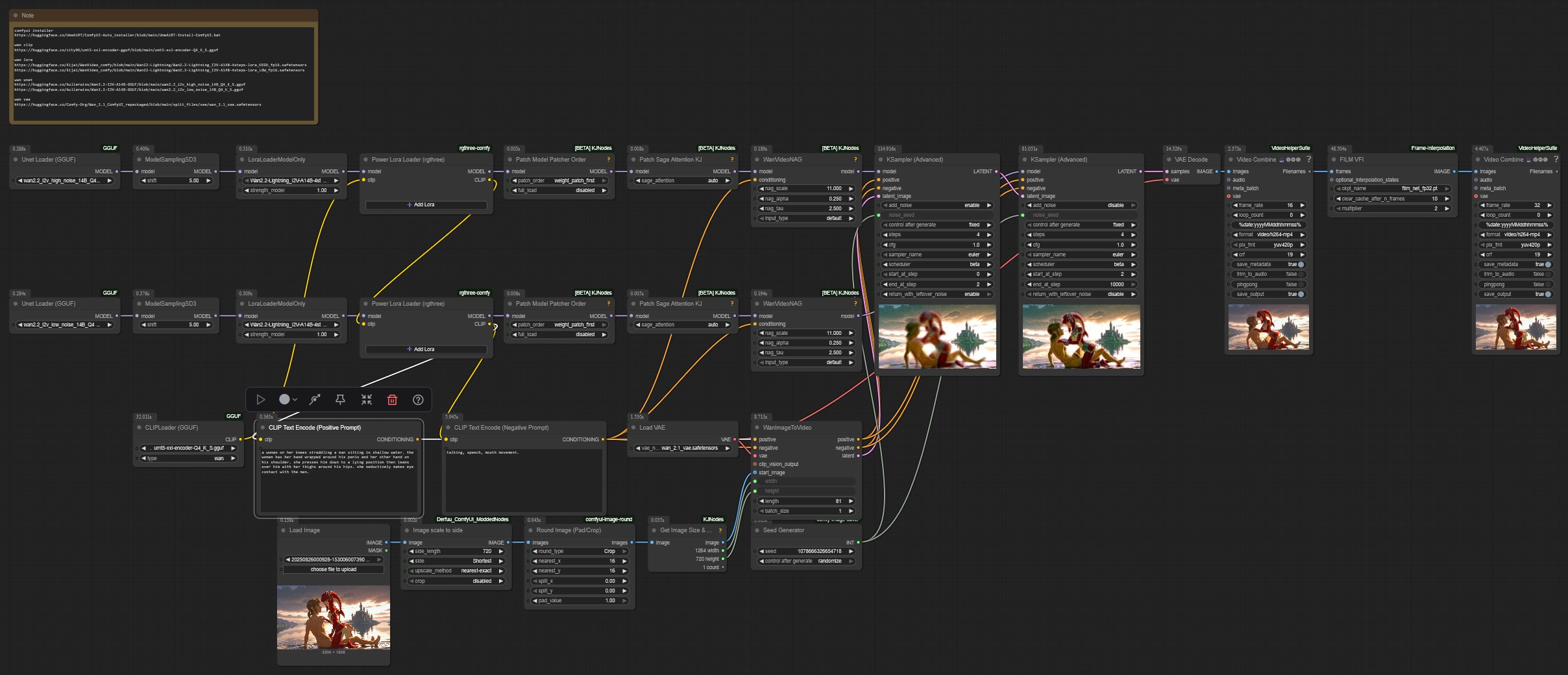The height and width of the screenshot is (675, 1568).
Task: Collapse the Negative Prompt node via title dot
Action: 448,428
